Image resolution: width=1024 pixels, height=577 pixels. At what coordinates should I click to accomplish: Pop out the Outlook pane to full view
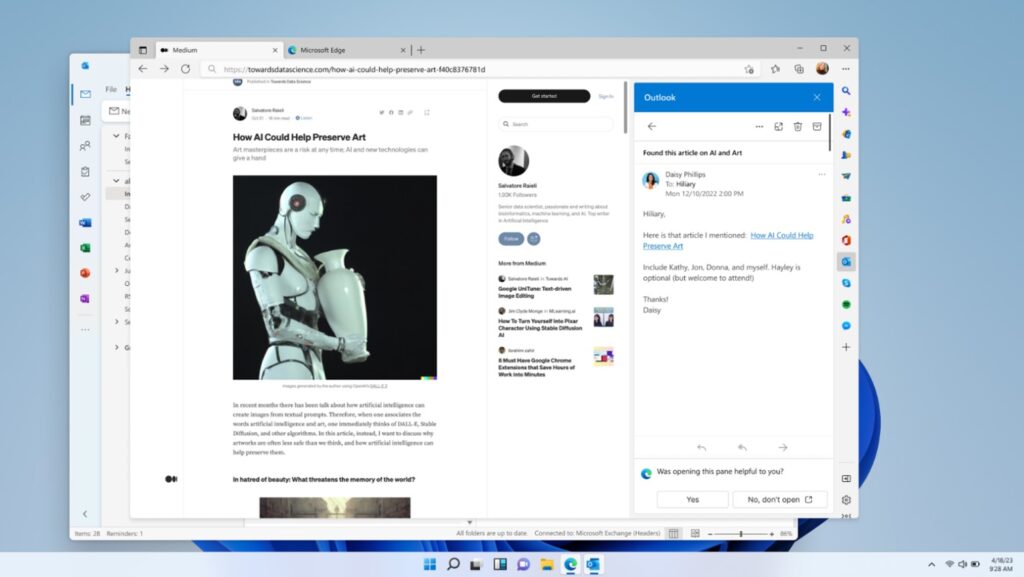pos(779,127)
